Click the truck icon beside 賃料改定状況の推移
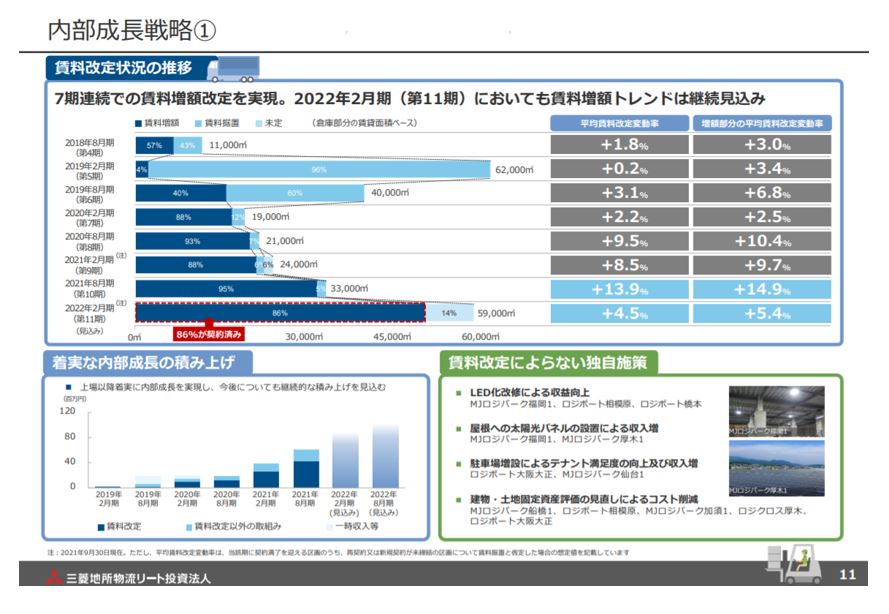889x614 pixels. (x=231, y=67)
